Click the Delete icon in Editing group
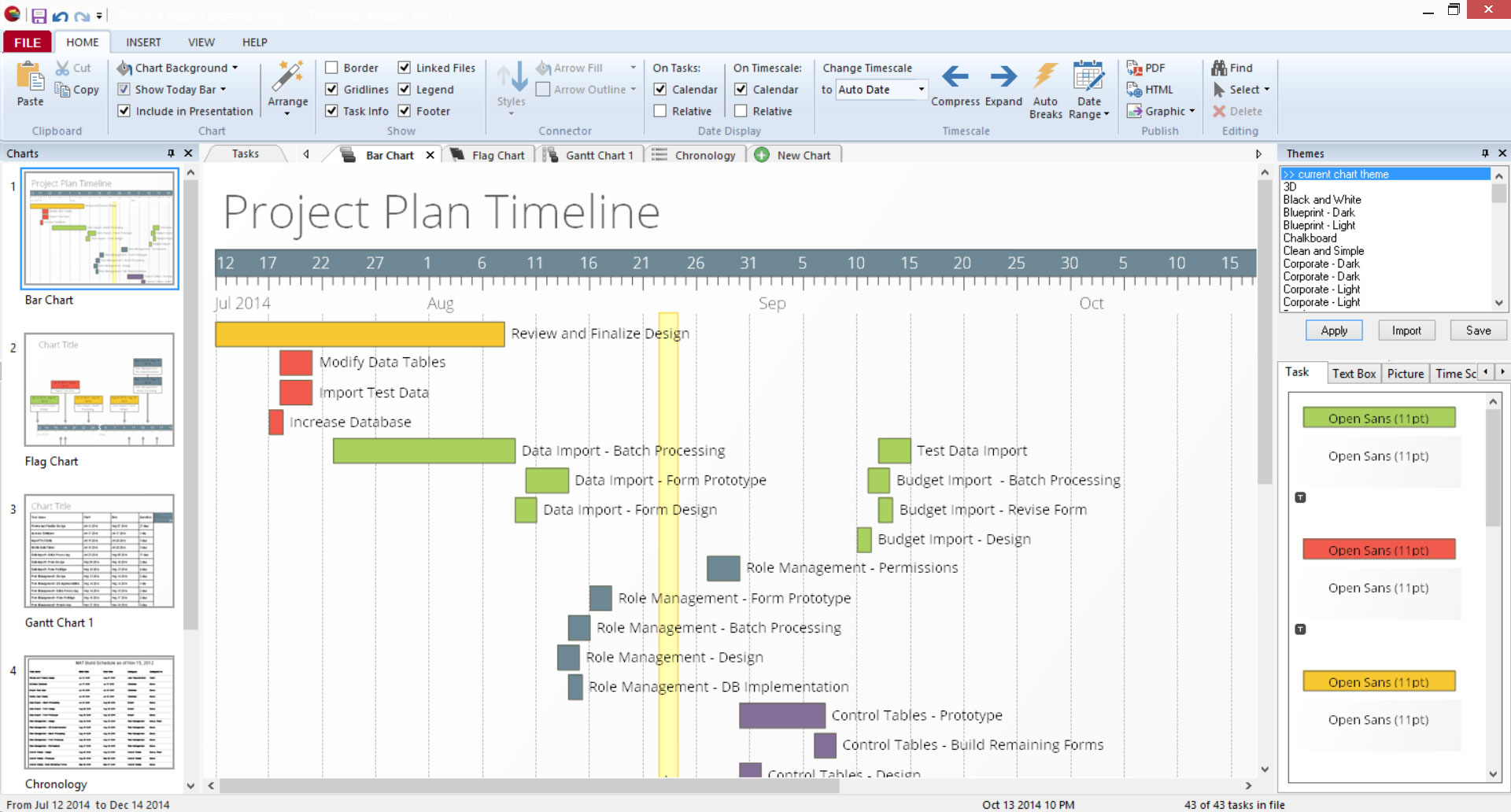 pyautogui.click(x=1237, y=110)
